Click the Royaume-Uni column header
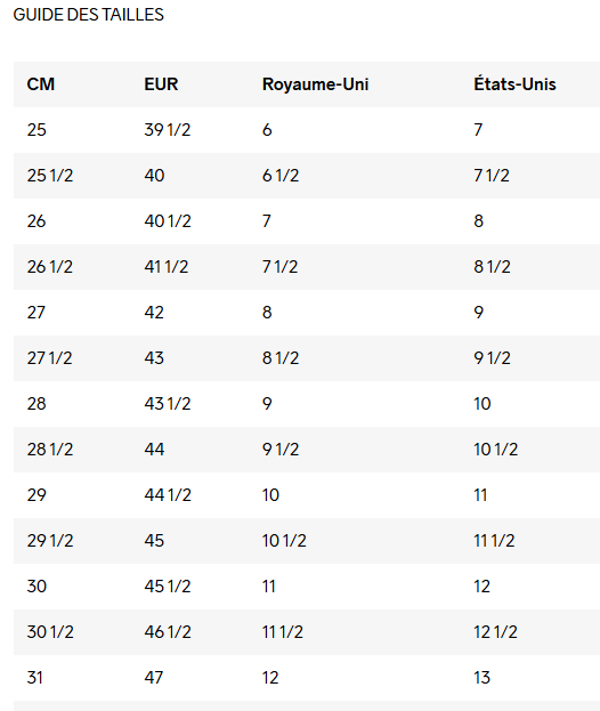This screenshot has width=600, height=711. [315, 84]
